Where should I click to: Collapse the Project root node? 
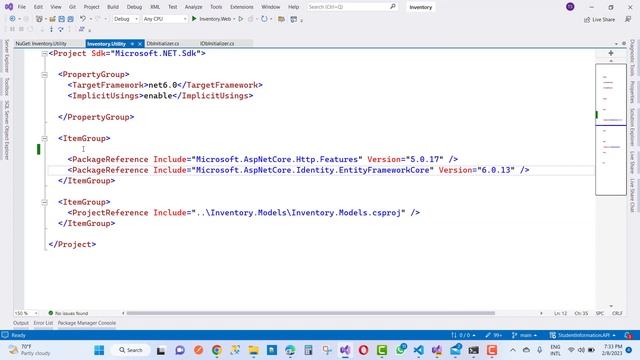tap(44, 53)
